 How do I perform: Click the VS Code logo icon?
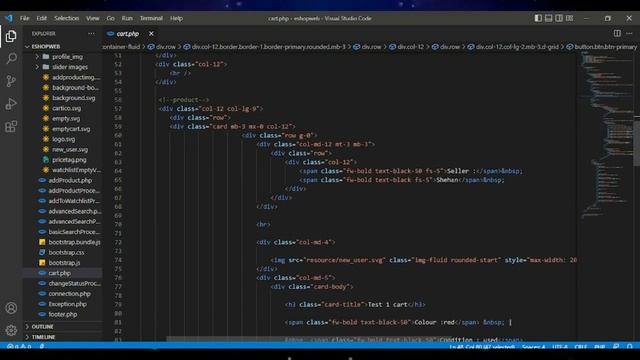(9, 18)
